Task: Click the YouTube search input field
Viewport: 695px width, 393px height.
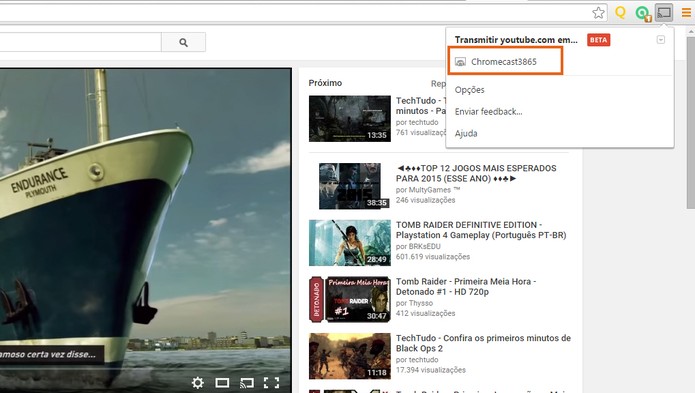Action: [x=80, y=42]
